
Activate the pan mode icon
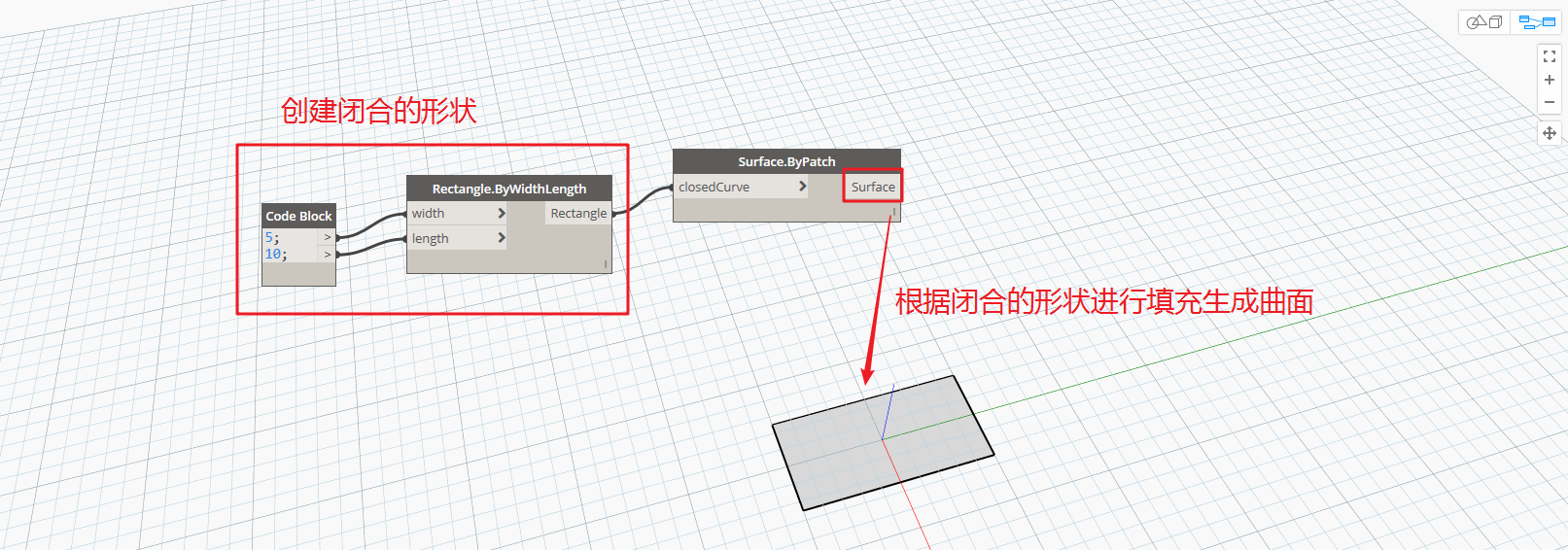[x=1550, y=133]
